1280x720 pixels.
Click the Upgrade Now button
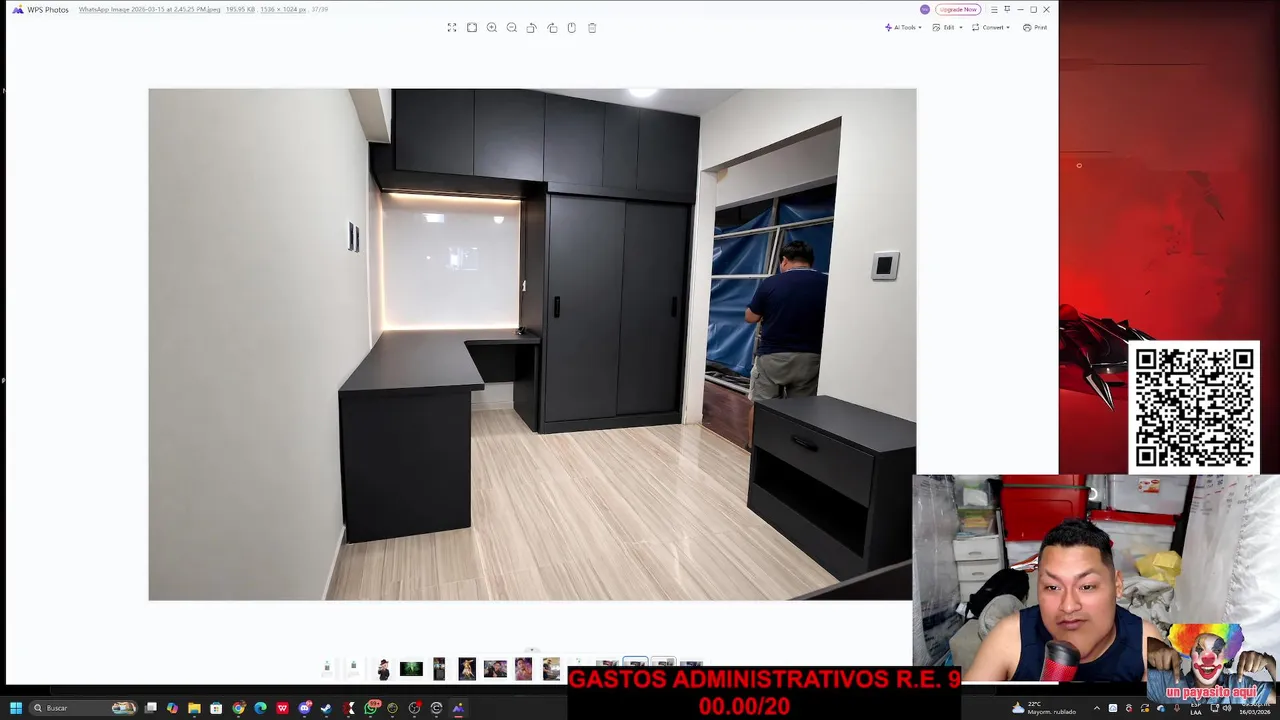[x=957, y=9]
